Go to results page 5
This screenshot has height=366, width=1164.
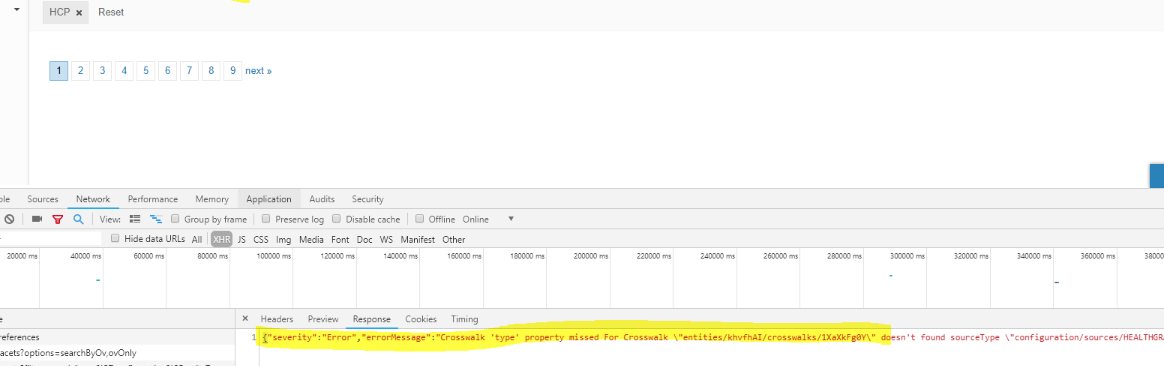[146, 71]
